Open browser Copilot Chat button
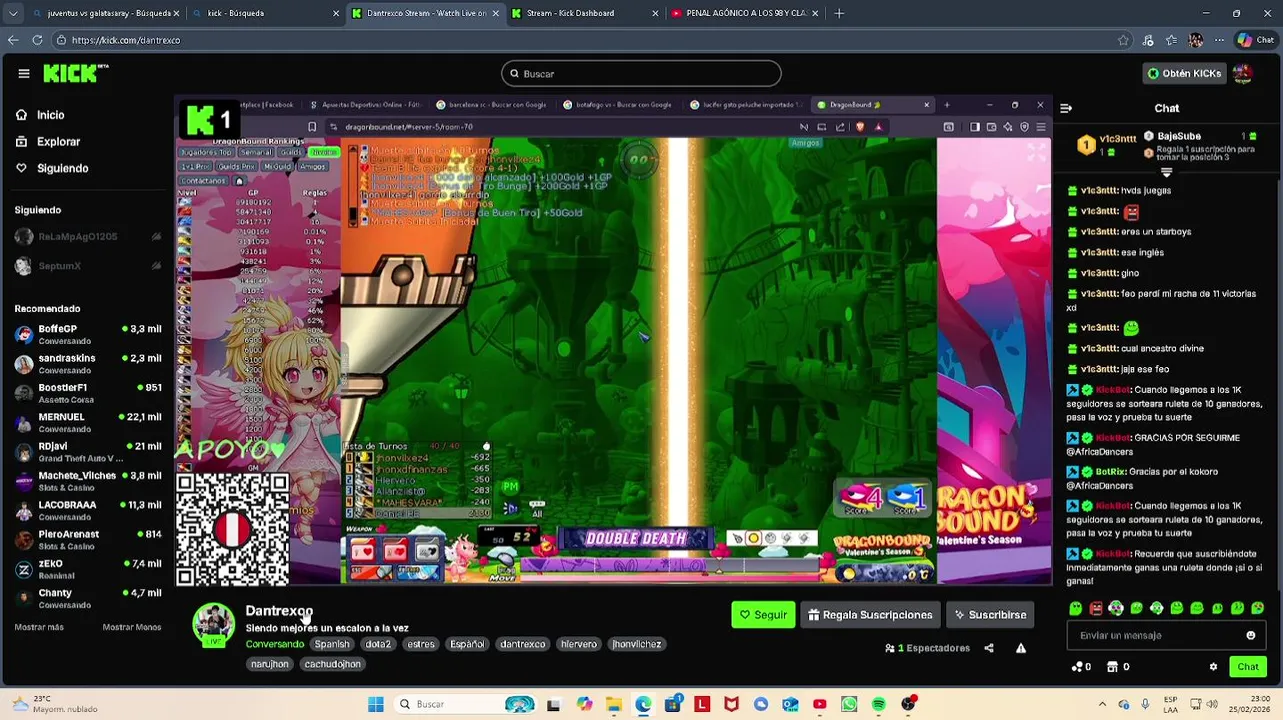Image resolution: width=1283 pixels, height=720 pixels. click(1256, 40)
